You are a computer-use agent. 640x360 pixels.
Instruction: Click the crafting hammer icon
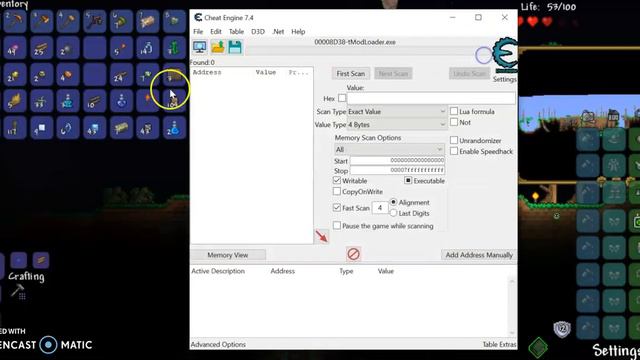[18, 291]
